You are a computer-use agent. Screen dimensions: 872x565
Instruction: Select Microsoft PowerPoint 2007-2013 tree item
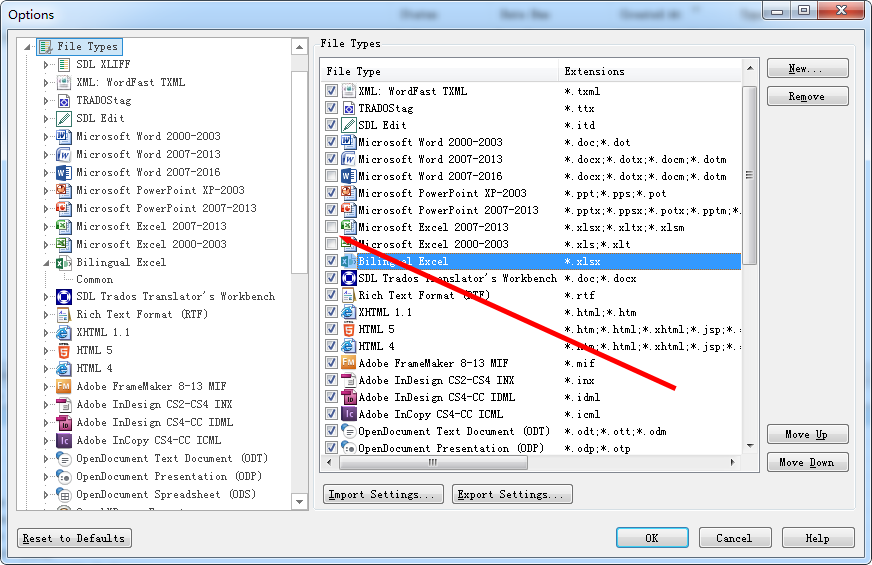point(166,208)
